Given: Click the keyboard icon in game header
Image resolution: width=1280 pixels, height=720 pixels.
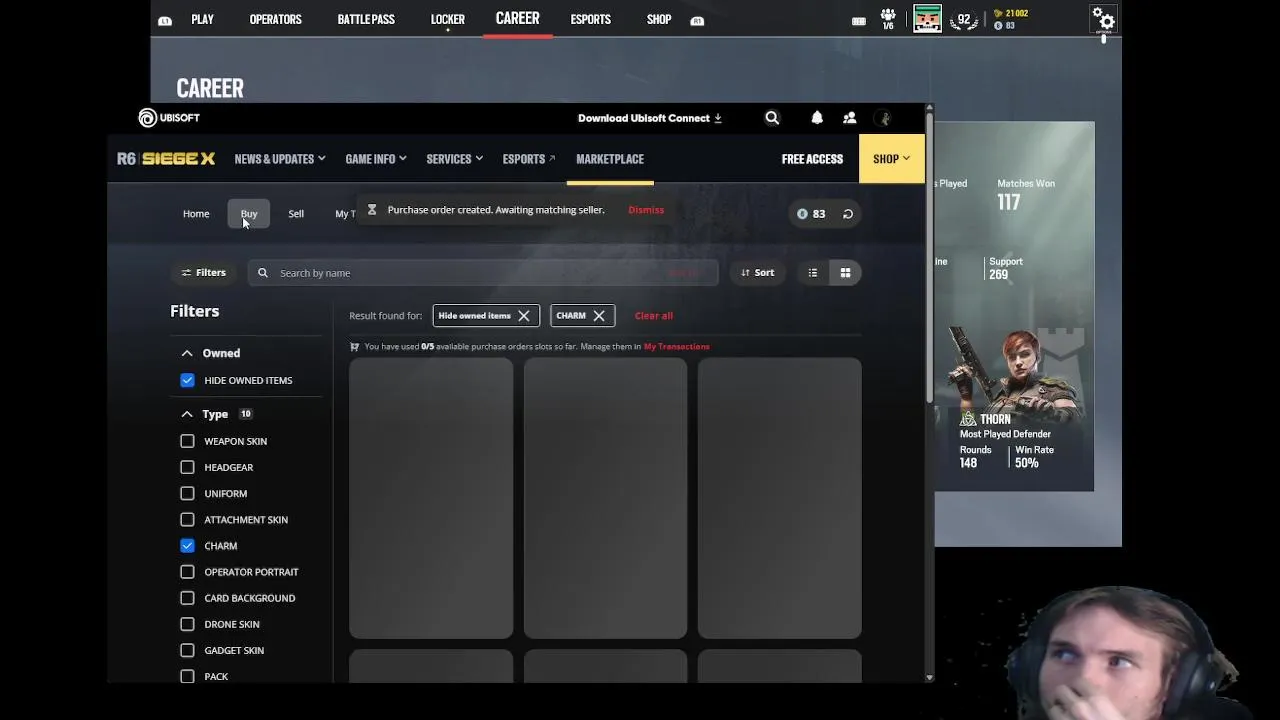Looking at the screenshot, I should point(858,20).
